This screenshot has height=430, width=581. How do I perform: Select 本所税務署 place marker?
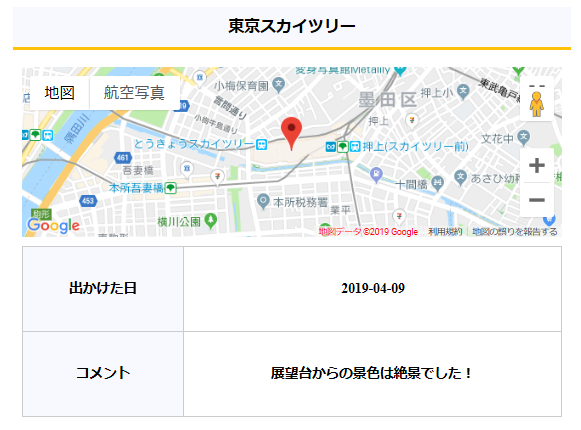tap(263, 201)
